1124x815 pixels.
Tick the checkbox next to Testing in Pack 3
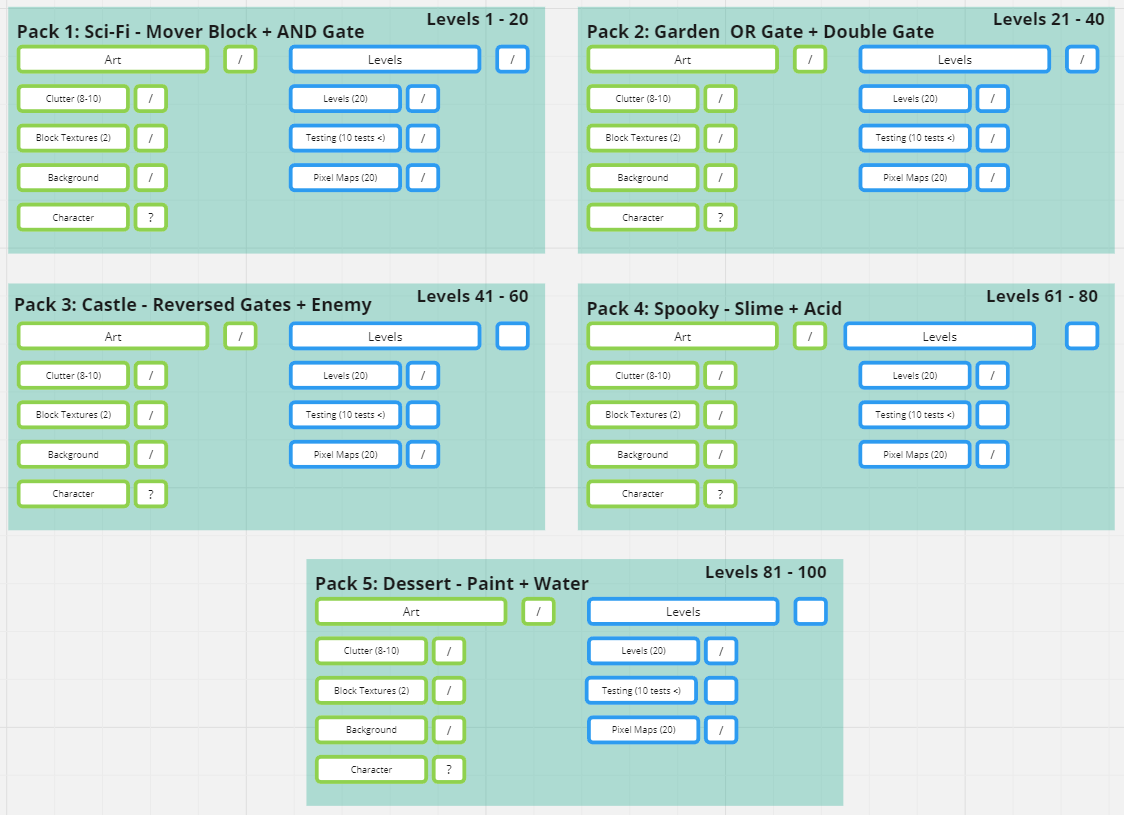coord(422,414)
